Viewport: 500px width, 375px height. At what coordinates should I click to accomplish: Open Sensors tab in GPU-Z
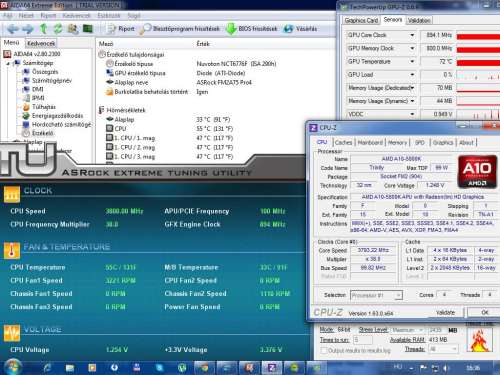point(393,20)
